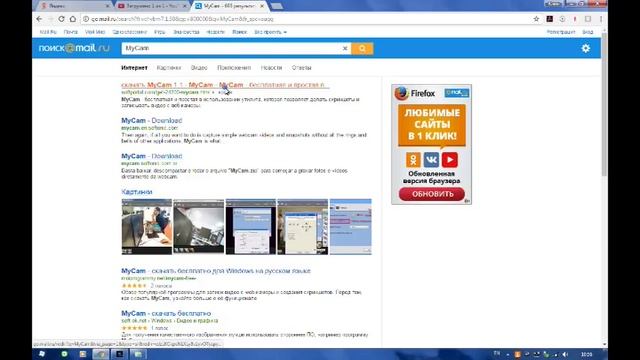Open the Игры link in top bar

pyautogui.click(x=160, y=32)
